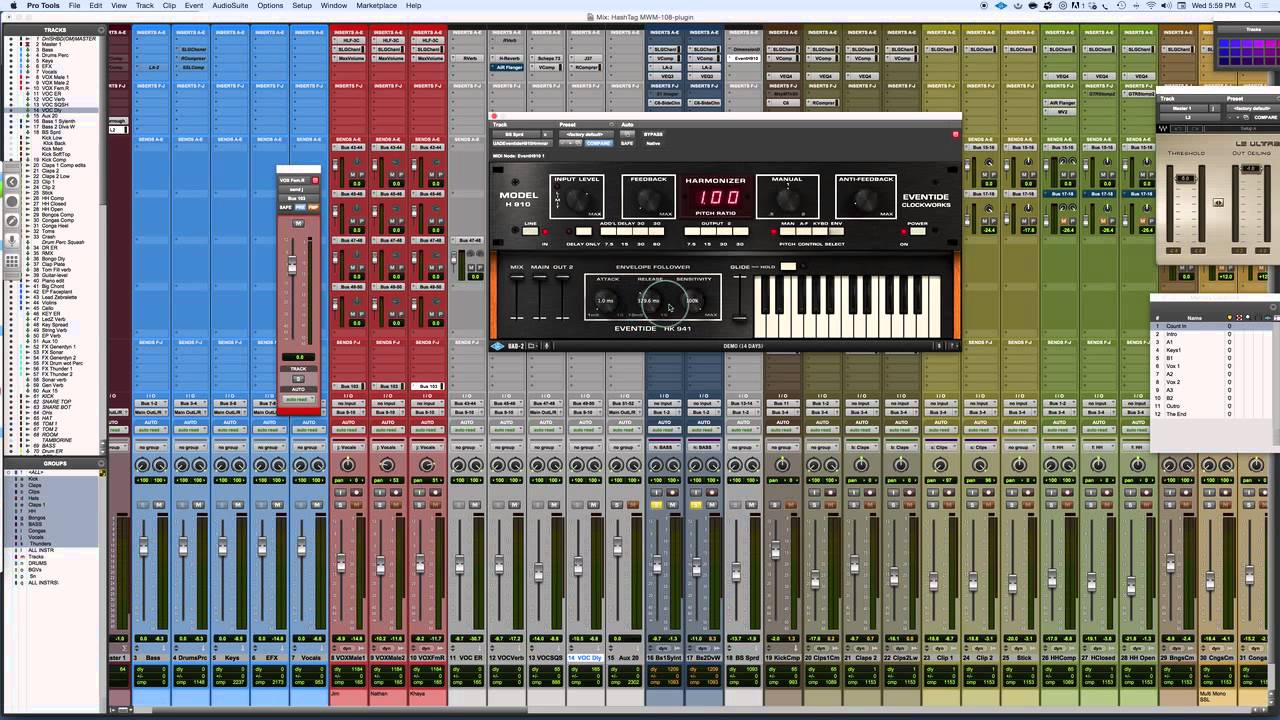Viewport: 1280px width, 720px height.
Task: Click the left pan knob on Bass track
Action: point(142,465)
